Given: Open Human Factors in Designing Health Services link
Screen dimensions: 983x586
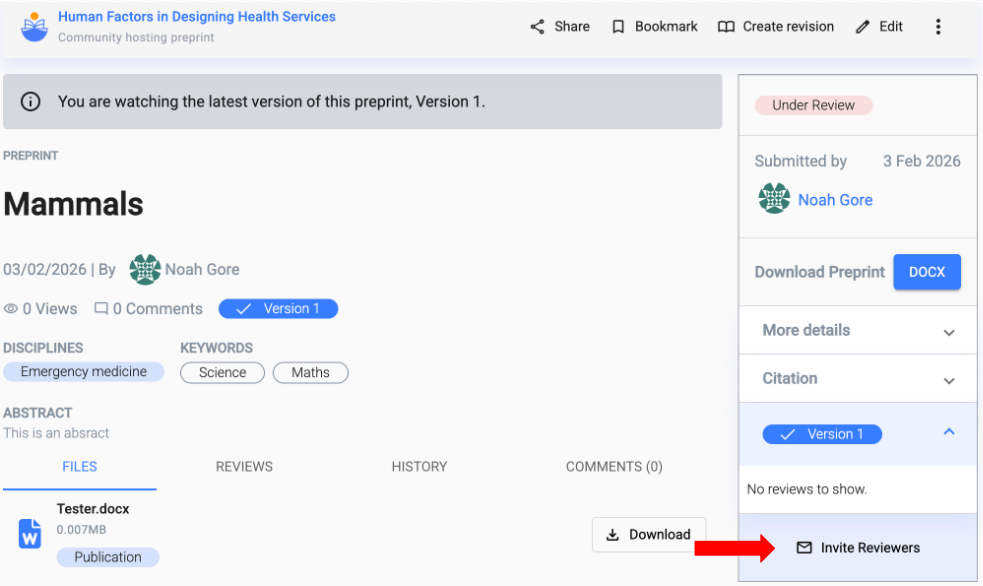Looking at the screenshot, I should pyautogui.click(x=197, y=17).
